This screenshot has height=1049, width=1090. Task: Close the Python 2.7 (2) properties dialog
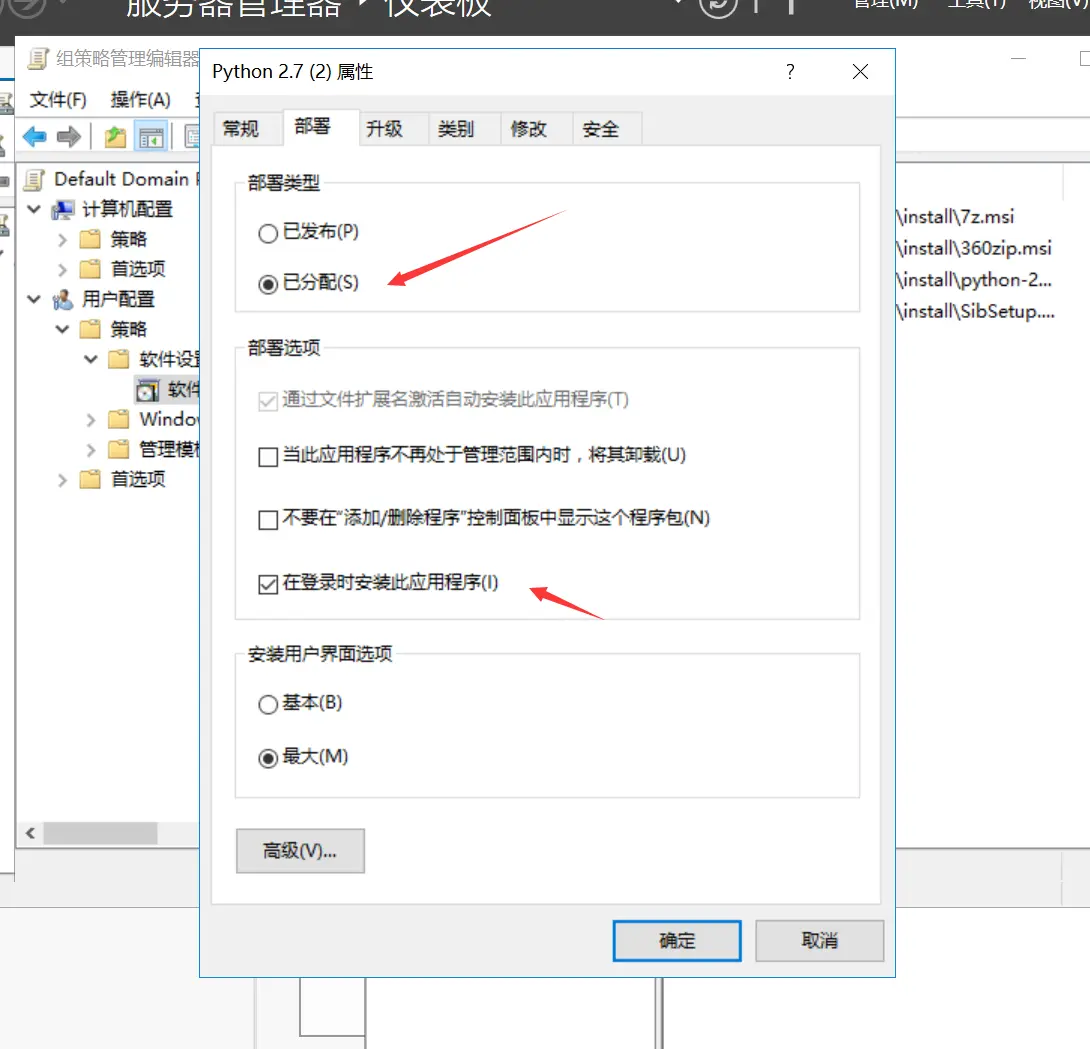click(x=860, y=72)
